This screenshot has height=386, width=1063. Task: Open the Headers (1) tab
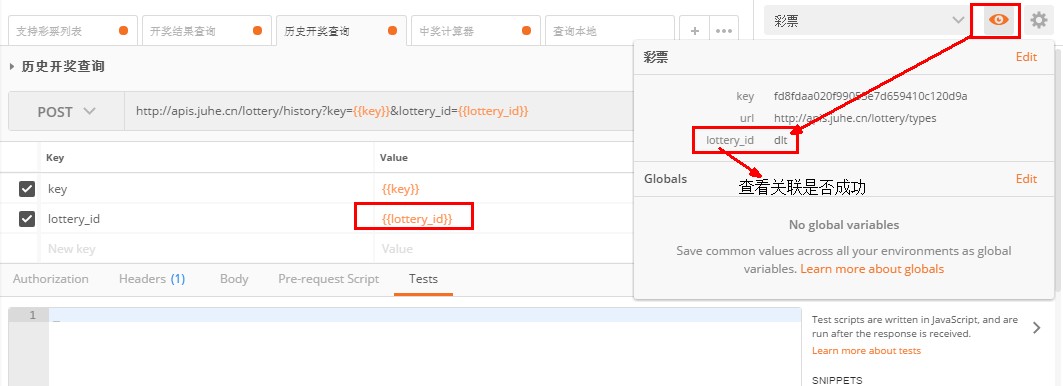click(152, 279)
